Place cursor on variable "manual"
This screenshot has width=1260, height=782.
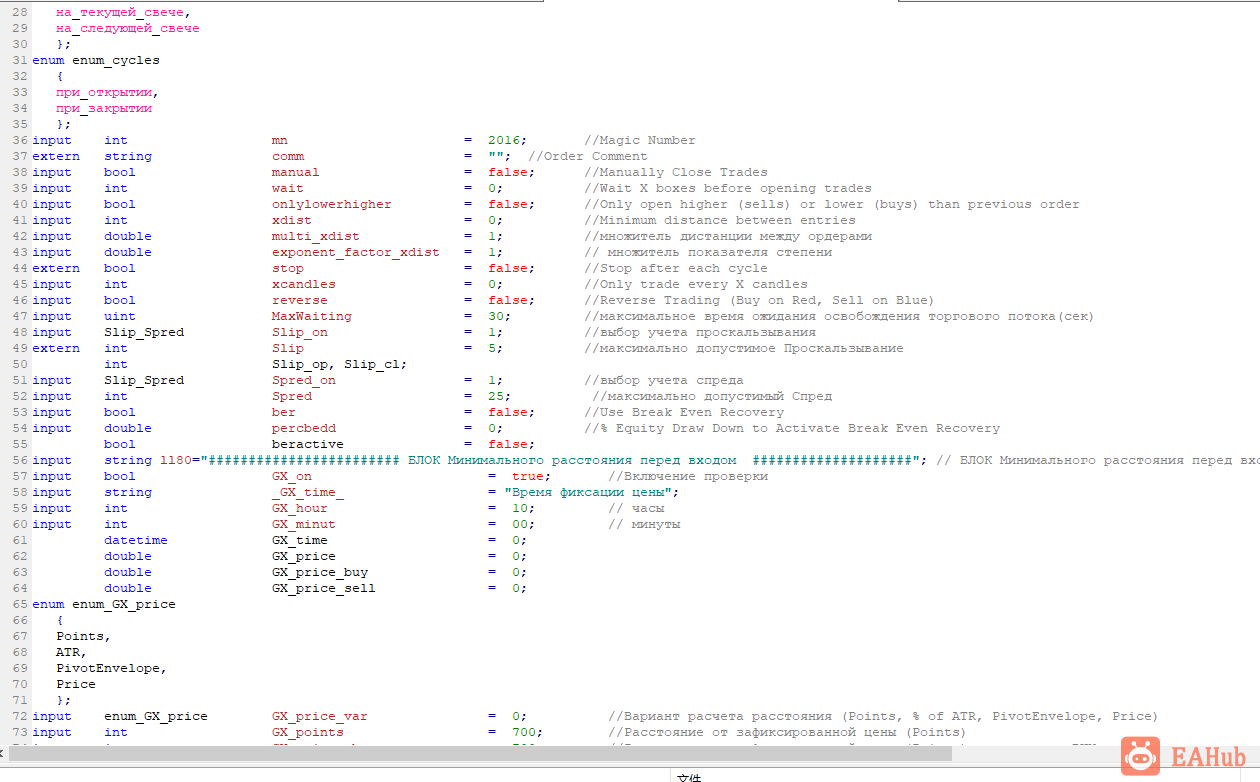[x=296, y=172]
